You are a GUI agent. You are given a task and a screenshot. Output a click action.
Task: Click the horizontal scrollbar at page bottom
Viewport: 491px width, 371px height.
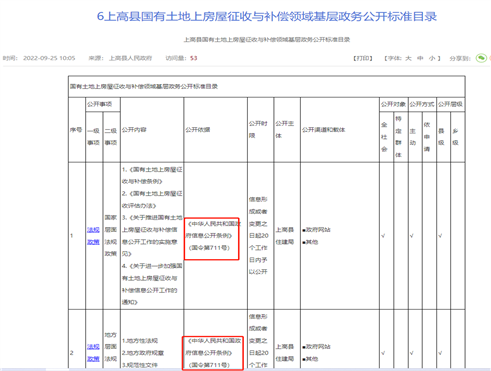[245, 369]
